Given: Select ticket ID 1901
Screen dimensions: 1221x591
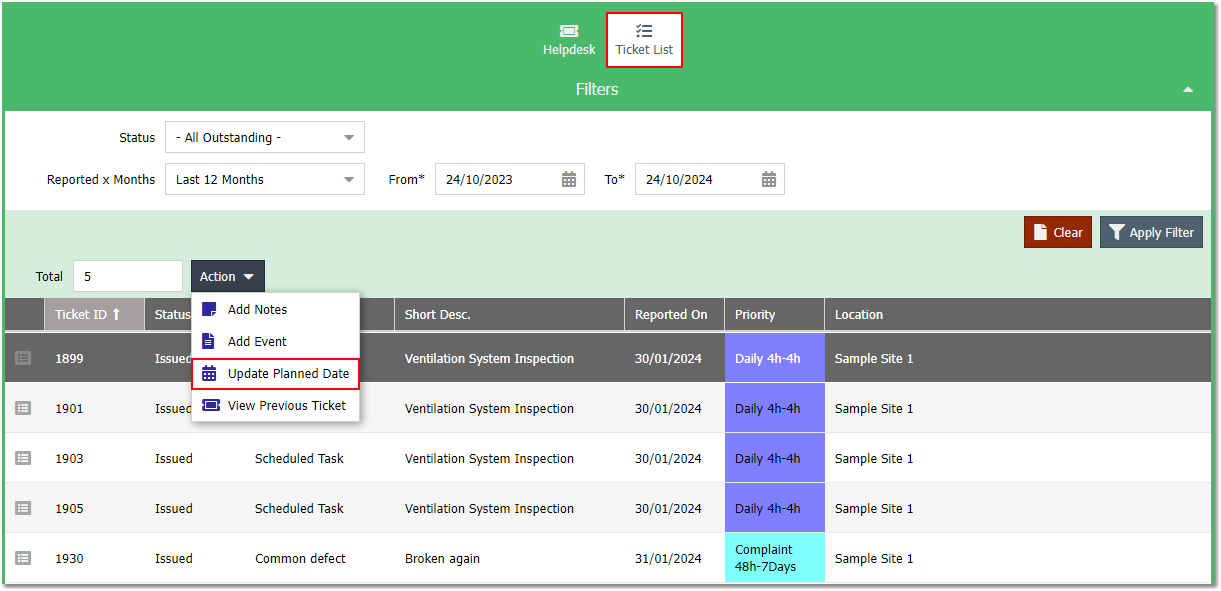Looking at the screenshot, I should coord(69,408).
